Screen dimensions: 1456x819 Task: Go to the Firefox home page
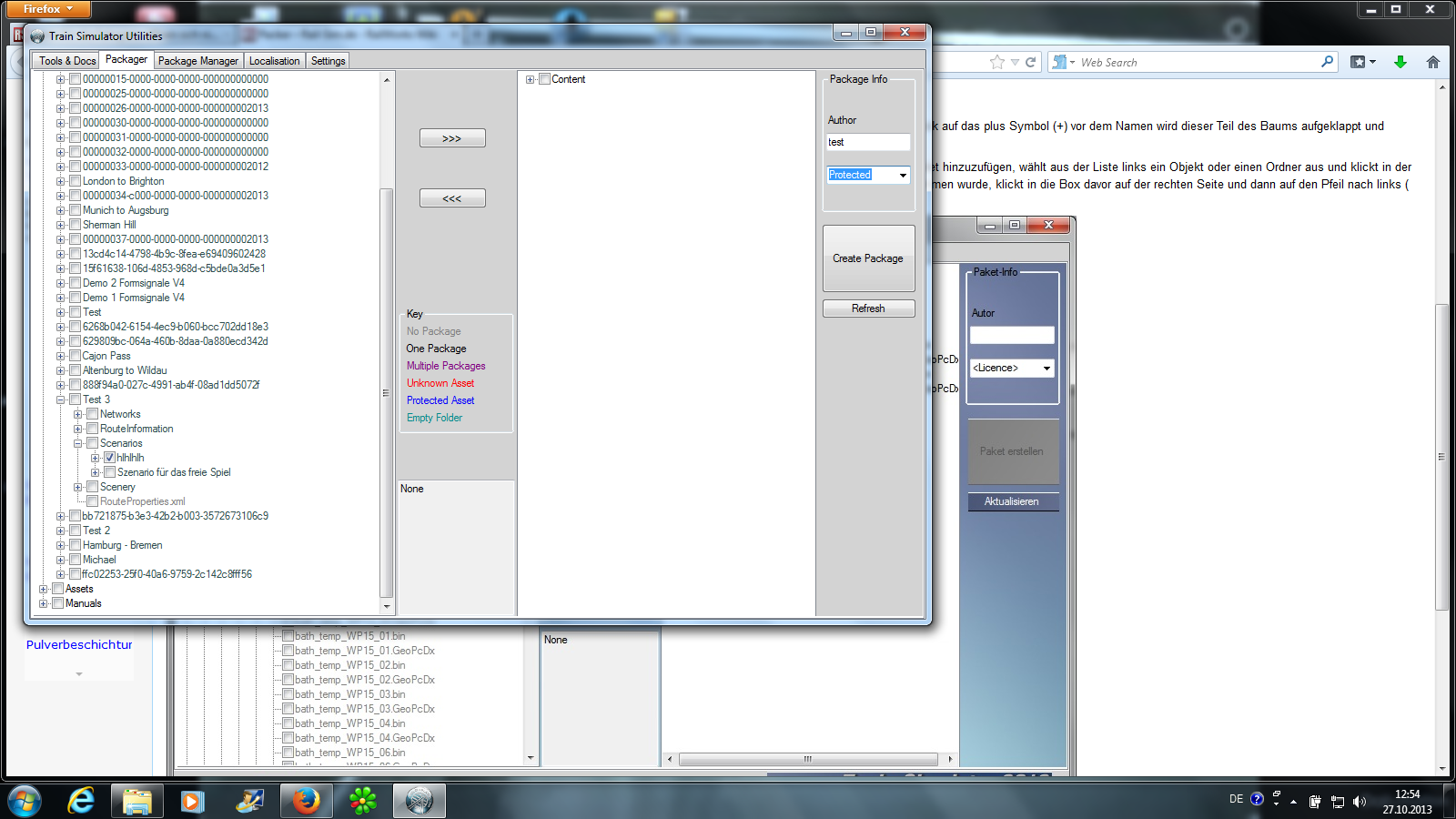pos(1433,62)
